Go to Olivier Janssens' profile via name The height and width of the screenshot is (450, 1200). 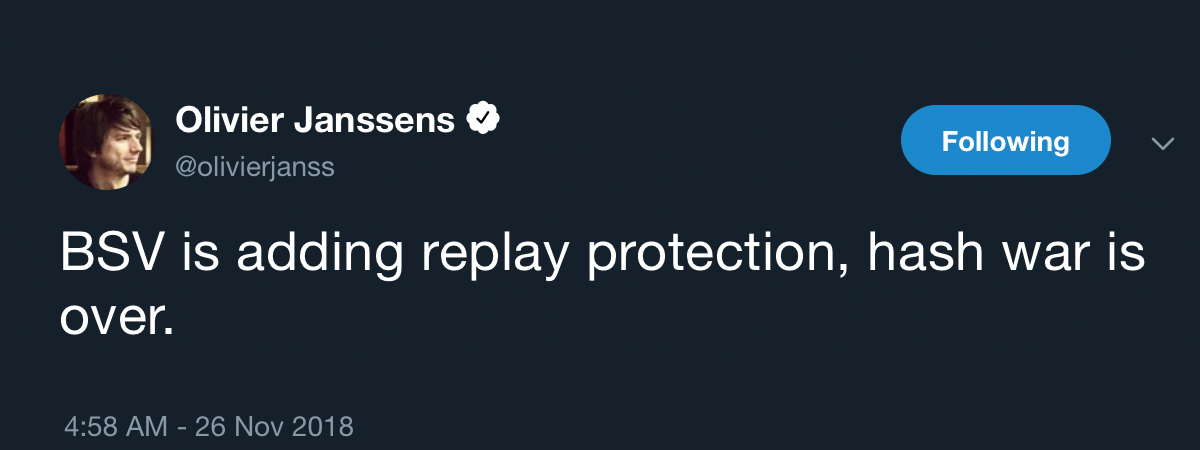[316, 121]
